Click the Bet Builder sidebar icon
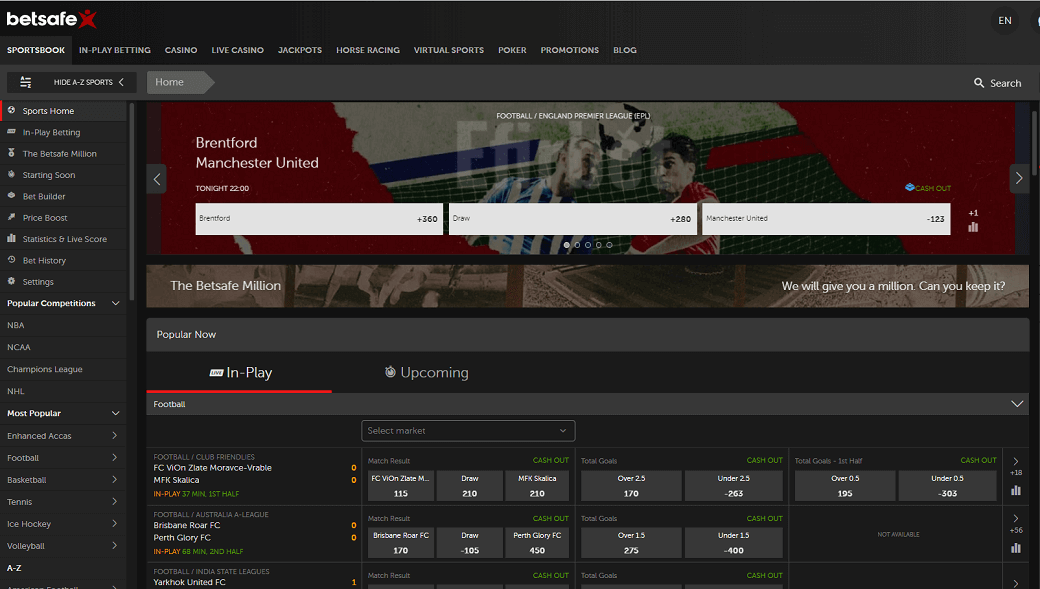The width and height of the screenshot is (1040, 589). (x=11, y=196)
